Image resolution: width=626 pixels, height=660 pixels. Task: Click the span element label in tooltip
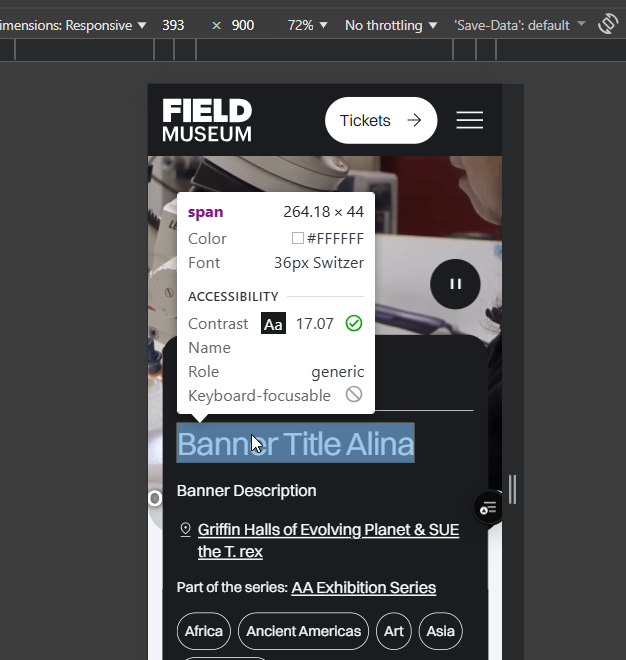click(x=205, y=212)
